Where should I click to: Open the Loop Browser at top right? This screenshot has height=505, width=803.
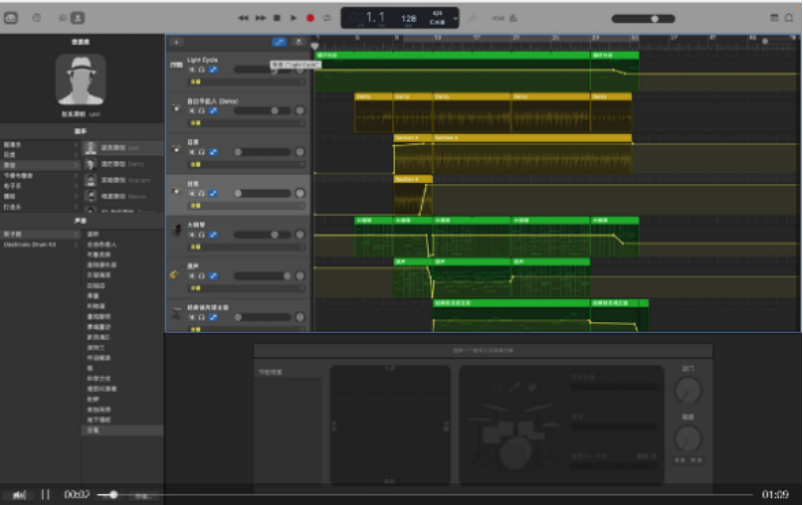click(788, 18)
